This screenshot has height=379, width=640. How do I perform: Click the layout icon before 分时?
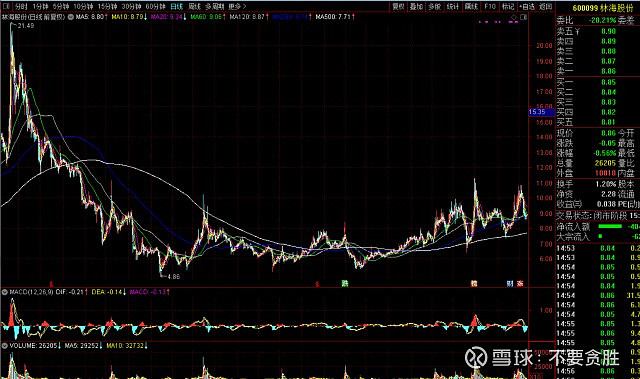point(6,7)
